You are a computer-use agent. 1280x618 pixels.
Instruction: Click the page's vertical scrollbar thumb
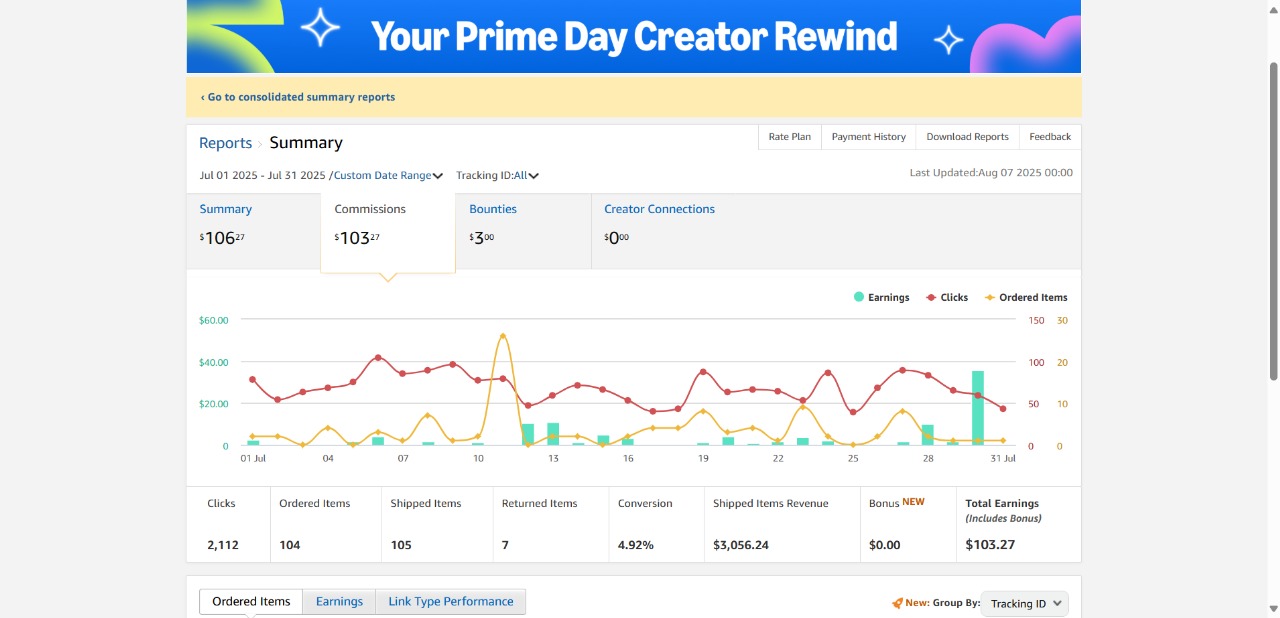1273,220
